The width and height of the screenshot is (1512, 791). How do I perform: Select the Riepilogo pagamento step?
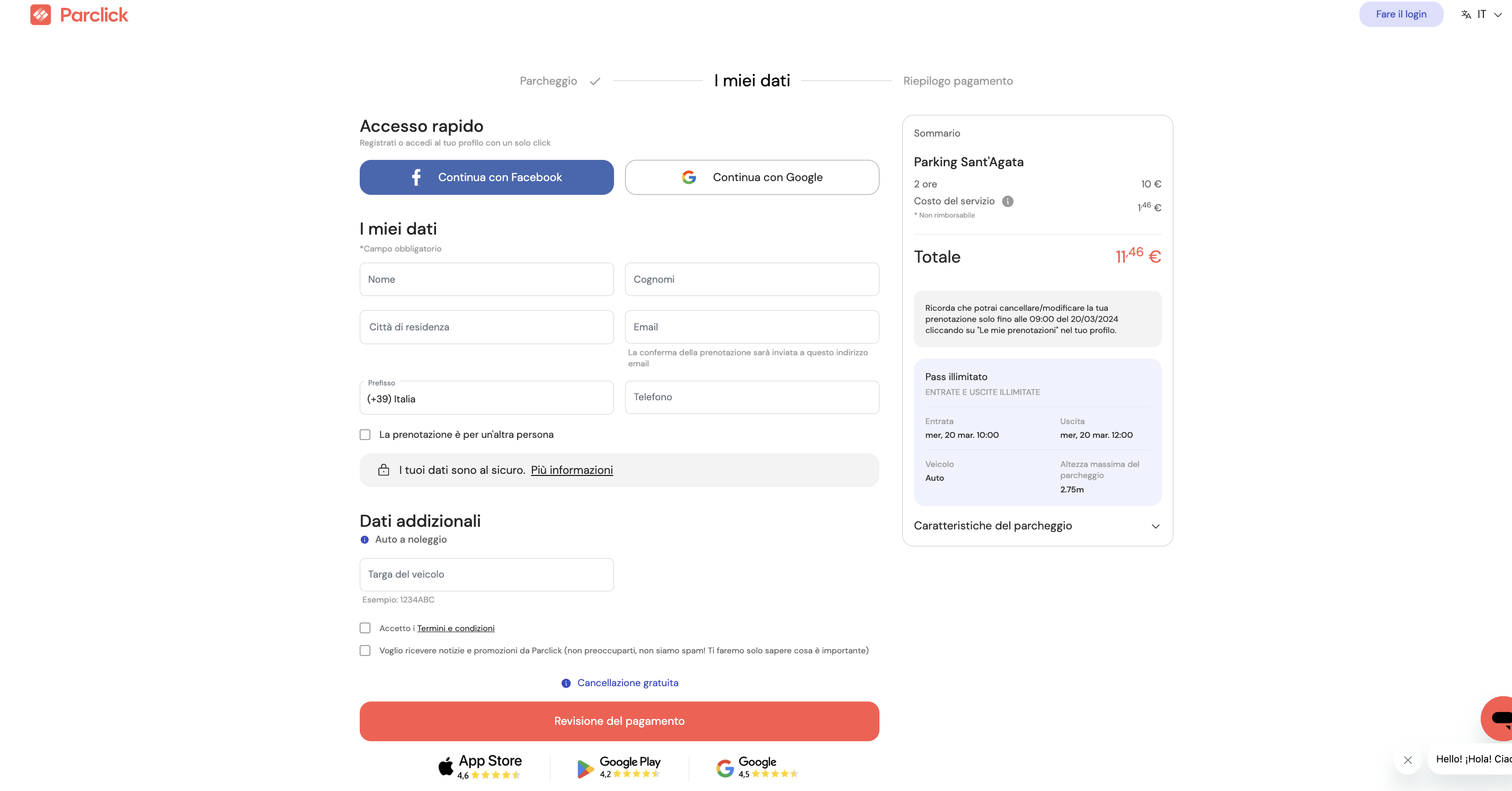pos(958,81)
